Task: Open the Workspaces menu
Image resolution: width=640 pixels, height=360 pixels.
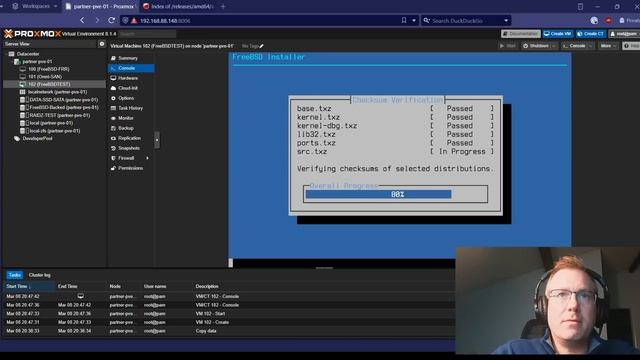Action: [x=34, y=7]
